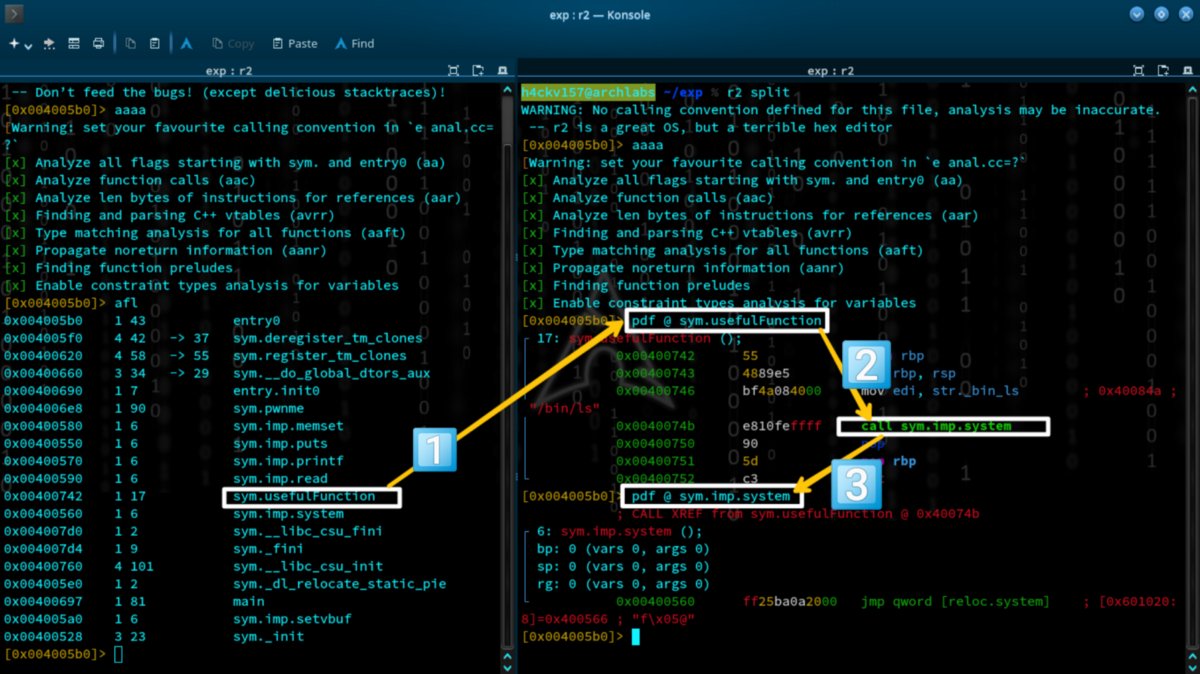1200x674 pixels.
Task: Close the Konsole window
Action: [x=1185, y=14]
